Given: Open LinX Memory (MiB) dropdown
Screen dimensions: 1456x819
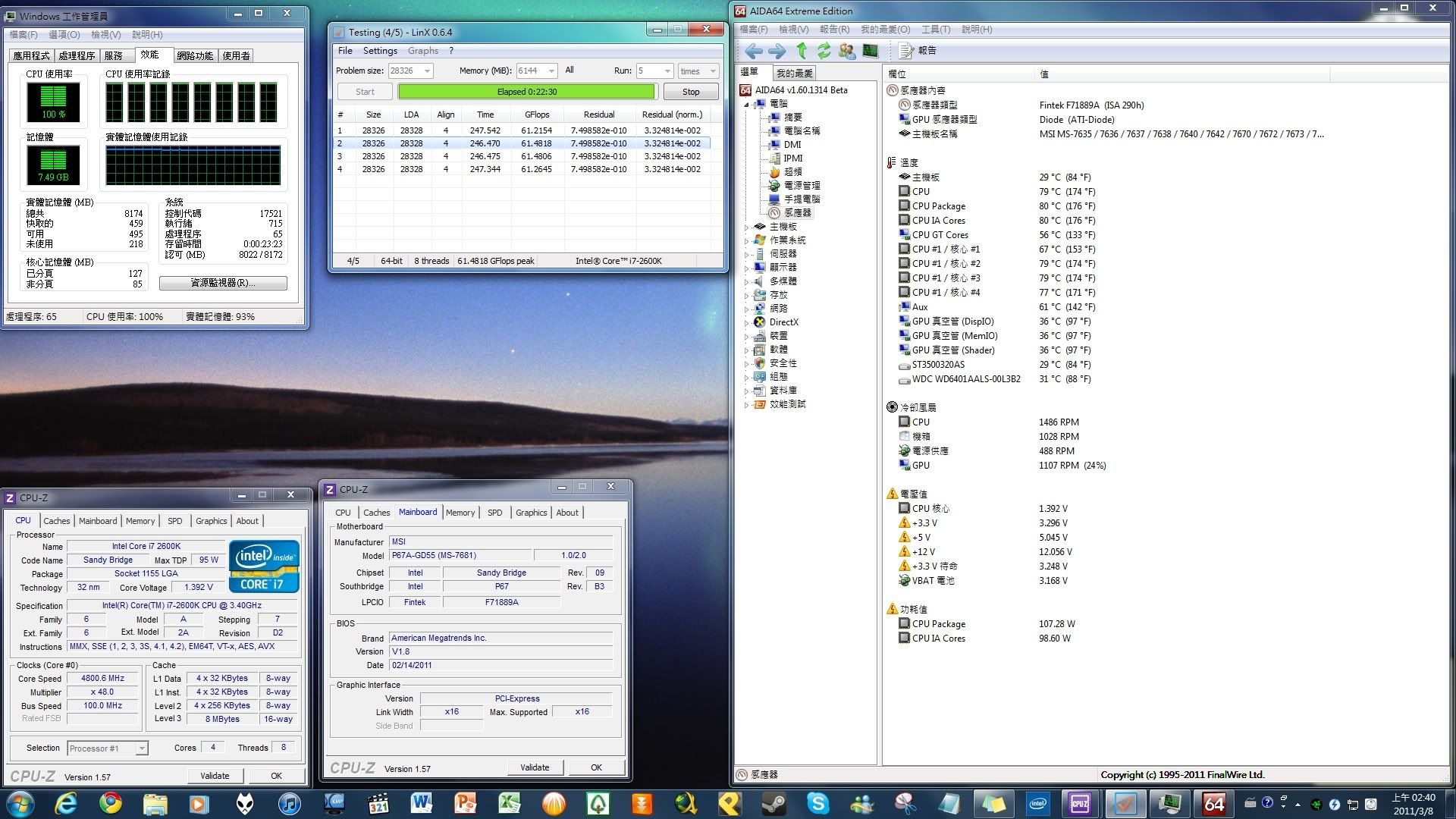Looking at the screenshot, I should [x=551, y=71].
